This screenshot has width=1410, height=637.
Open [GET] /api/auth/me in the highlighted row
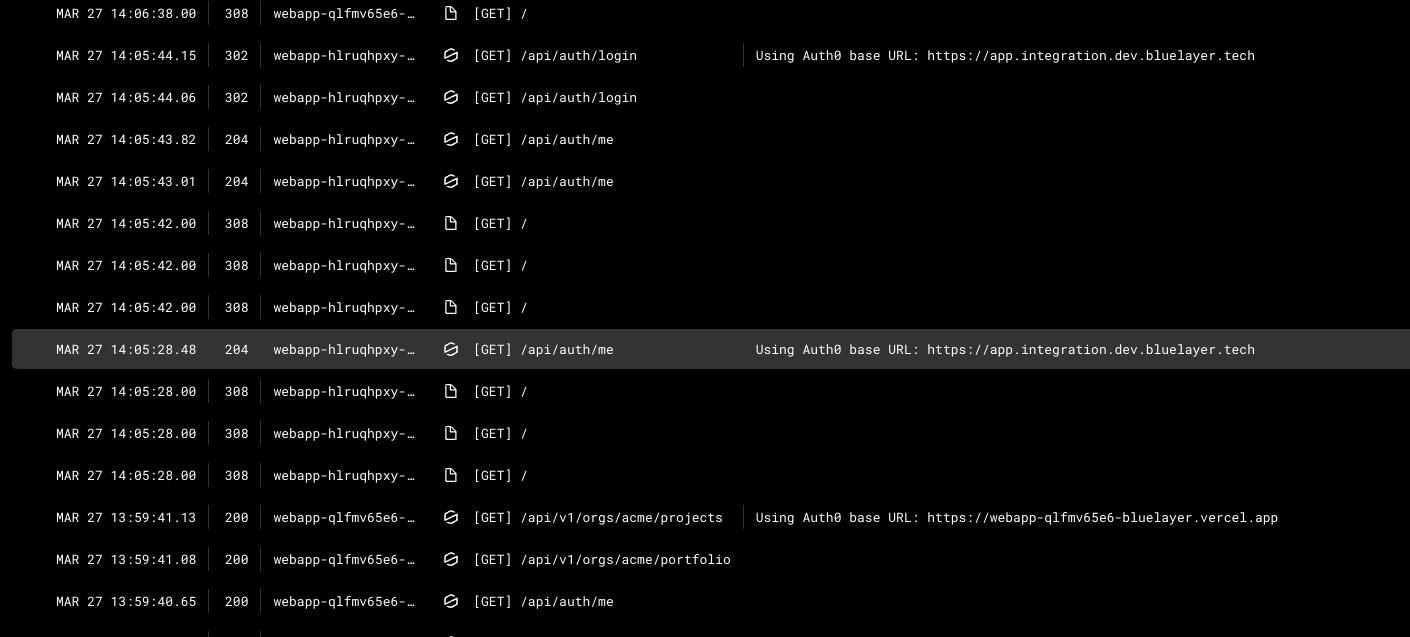pos(543,350)
